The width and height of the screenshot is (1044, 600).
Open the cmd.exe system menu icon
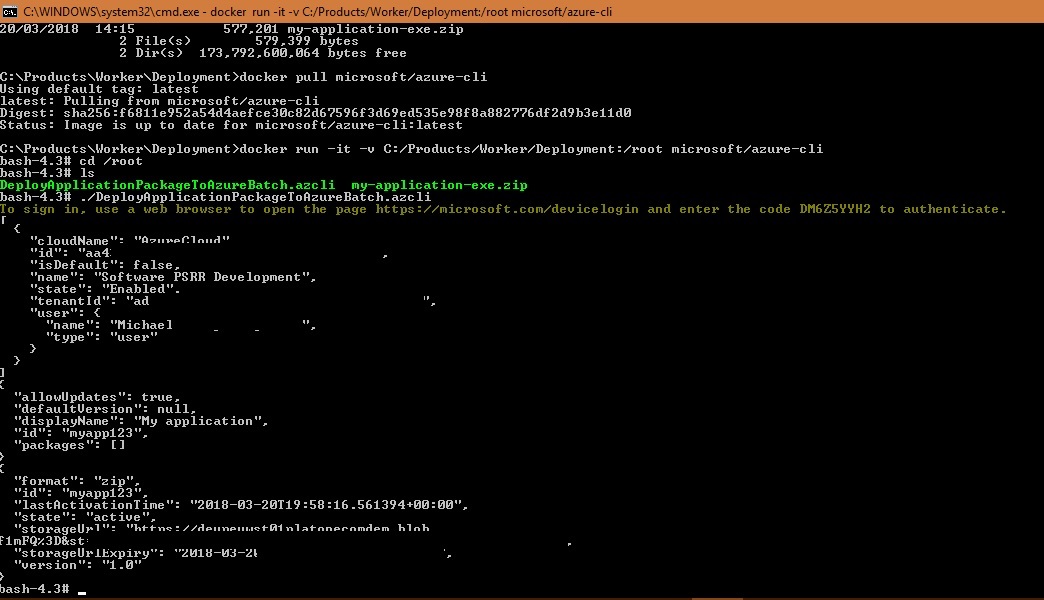click(x=8, y=9)
